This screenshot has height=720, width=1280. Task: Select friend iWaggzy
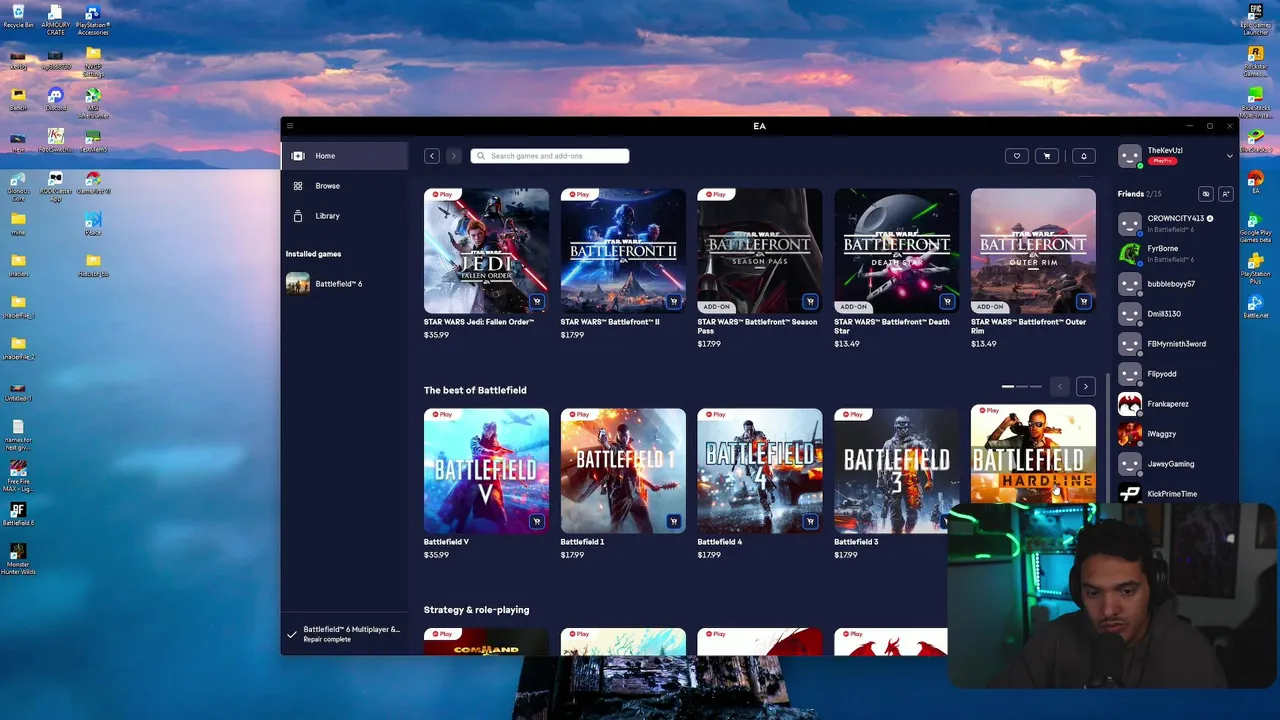pos(1177,434)
